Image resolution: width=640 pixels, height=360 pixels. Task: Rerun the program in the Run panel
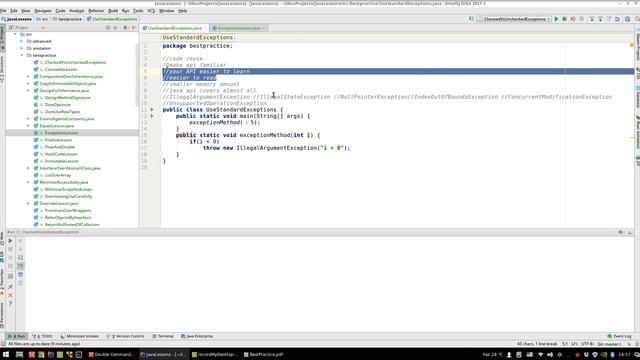click(x=11, y=241)
